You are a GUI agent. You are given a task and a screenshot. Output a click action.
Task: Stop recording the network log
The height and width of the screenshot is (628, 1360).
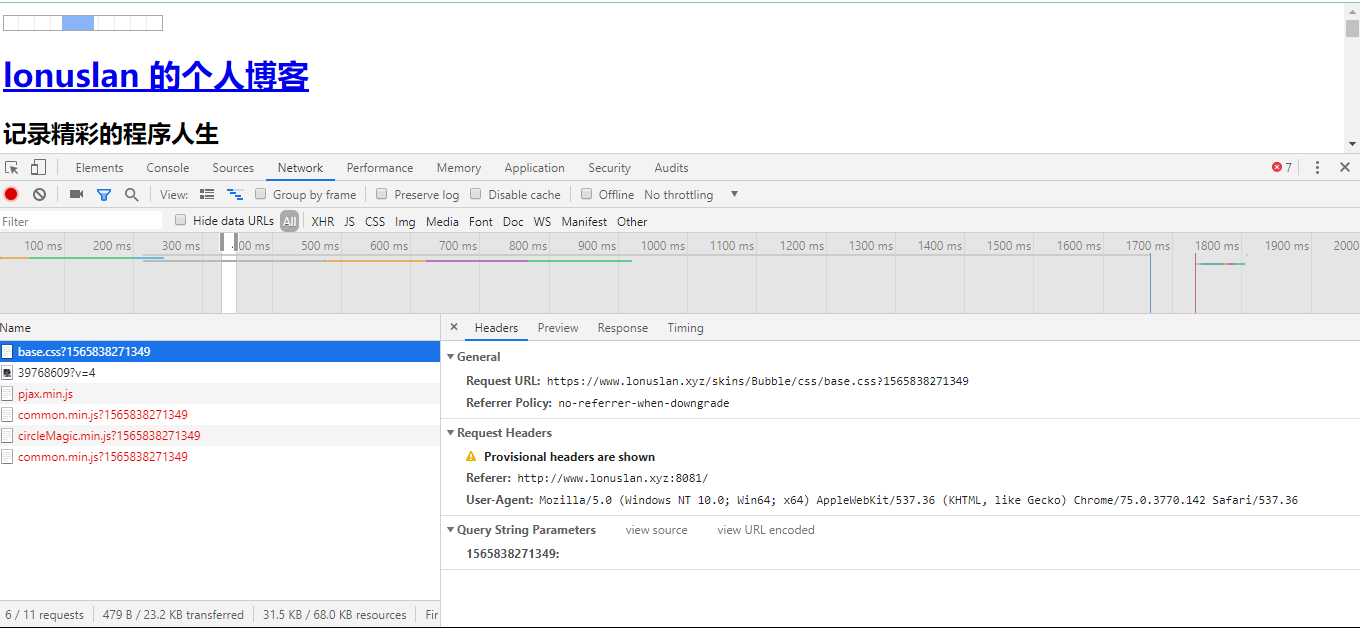point(11,195)
